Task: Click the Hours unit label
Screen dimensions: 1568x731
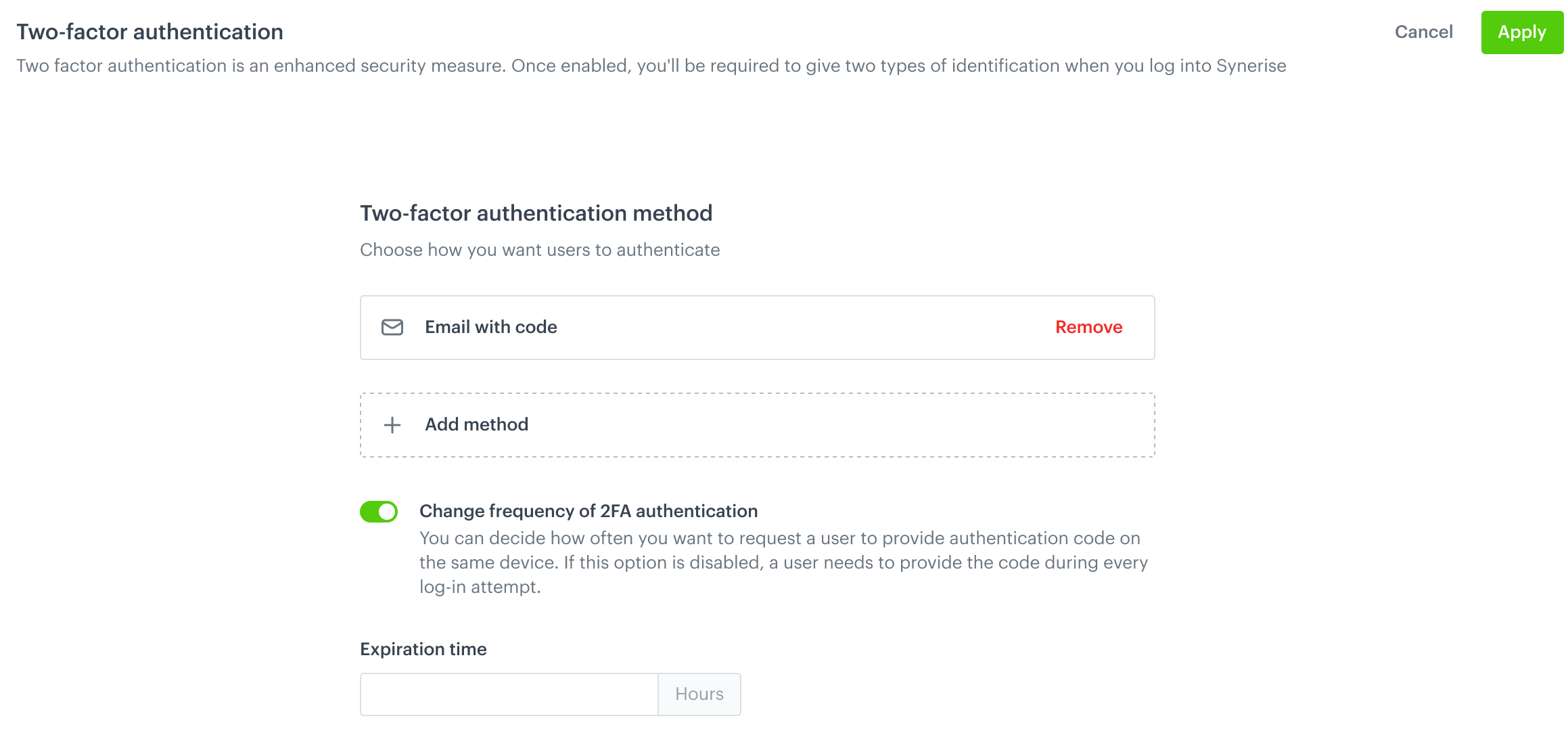Action: tap(698, 694)
